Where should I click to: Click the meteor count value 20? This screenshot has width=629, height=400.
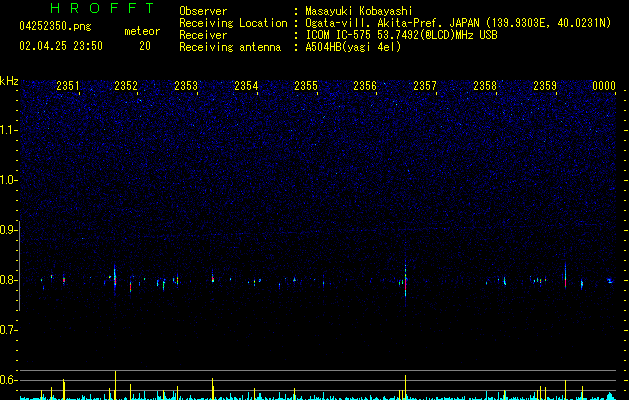pyautogui.click(x=145, y=46)
